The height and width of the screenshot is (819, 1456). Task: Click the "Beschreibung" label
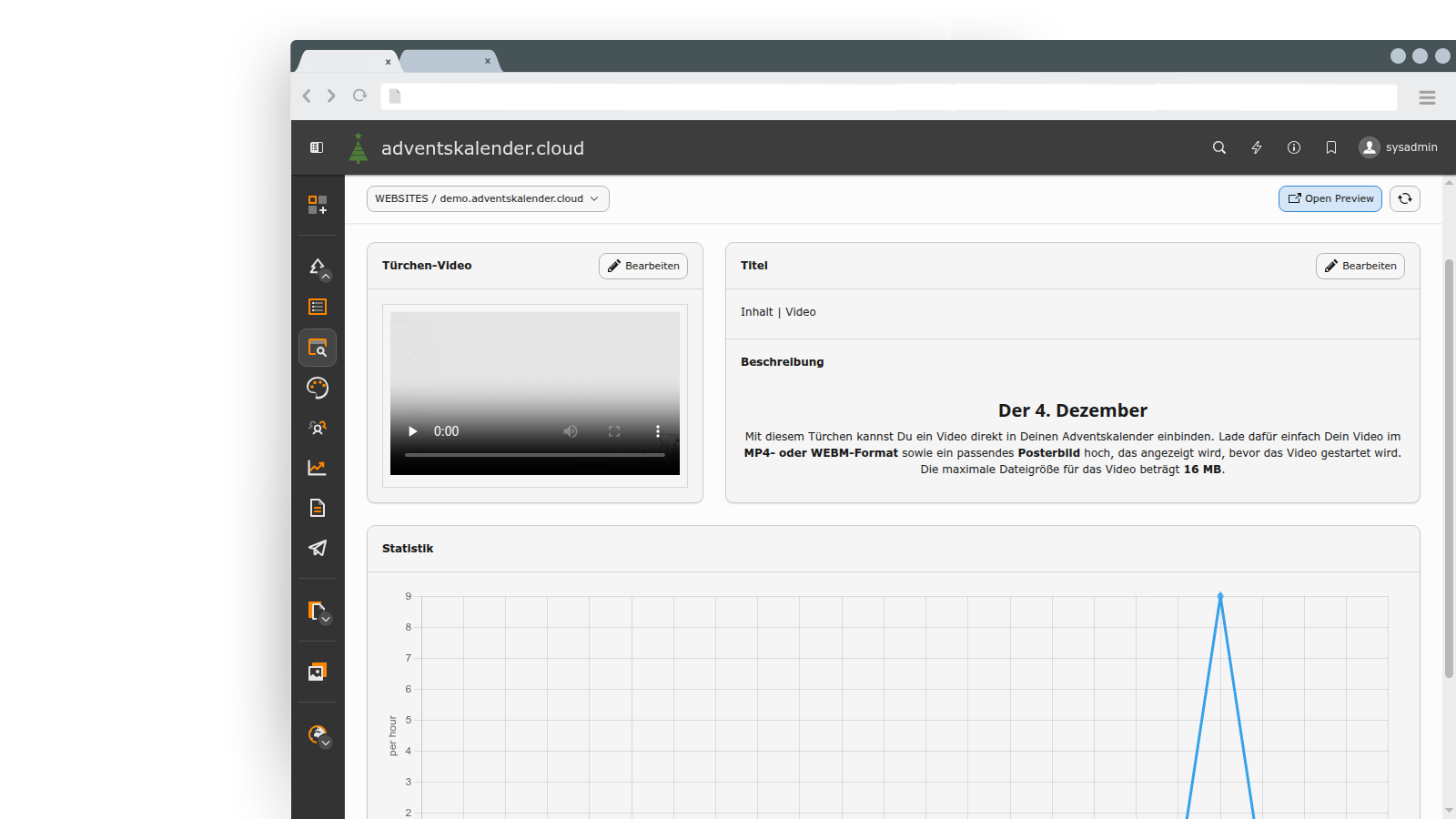point(783,362)
